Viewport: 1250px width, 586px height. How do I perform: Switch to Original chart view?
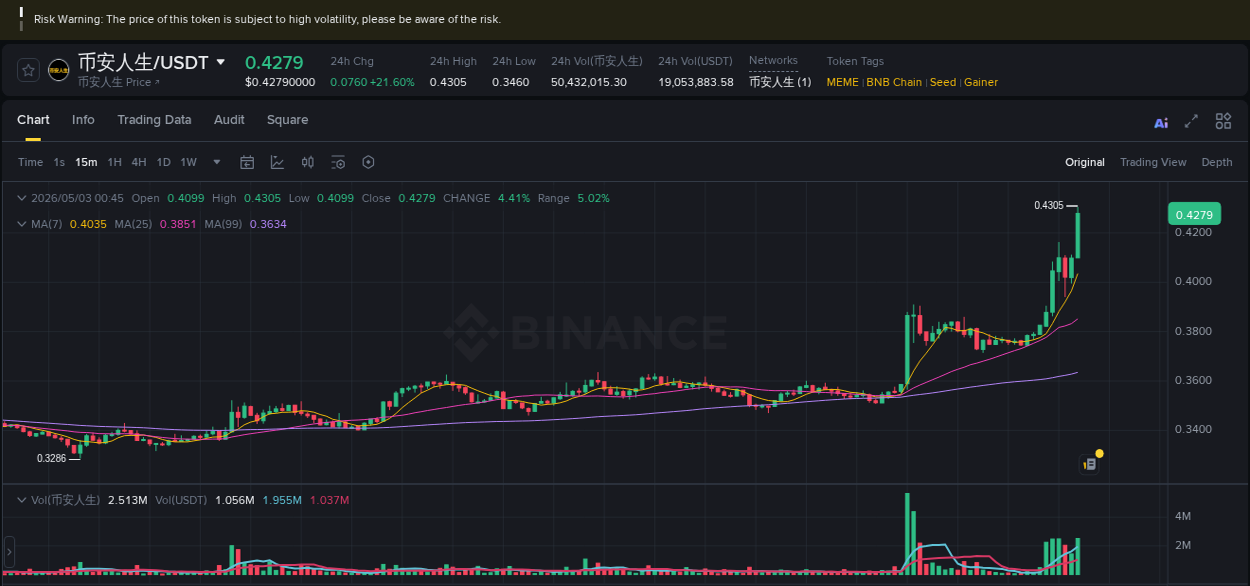pos(1085,162)
